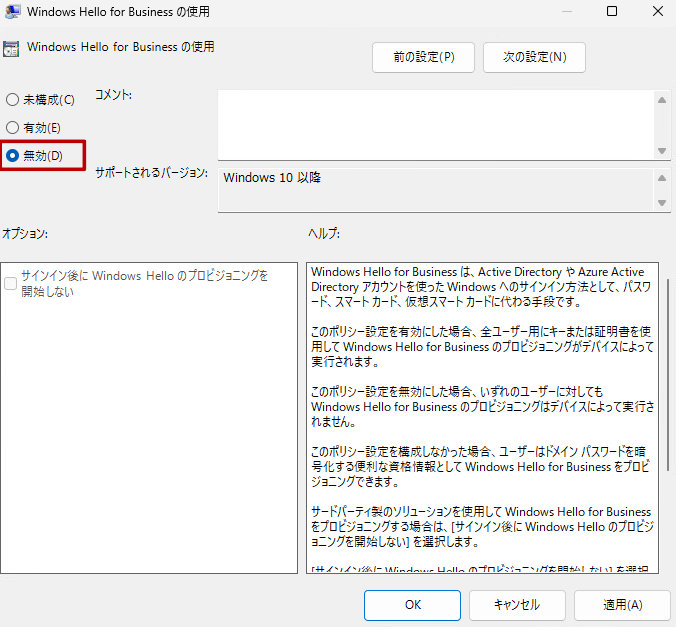The image size is (676, 627).
Task: Toggle the サインイン後にプロビジョニングを開始しない checkbox
Action: tap(11, 284)
